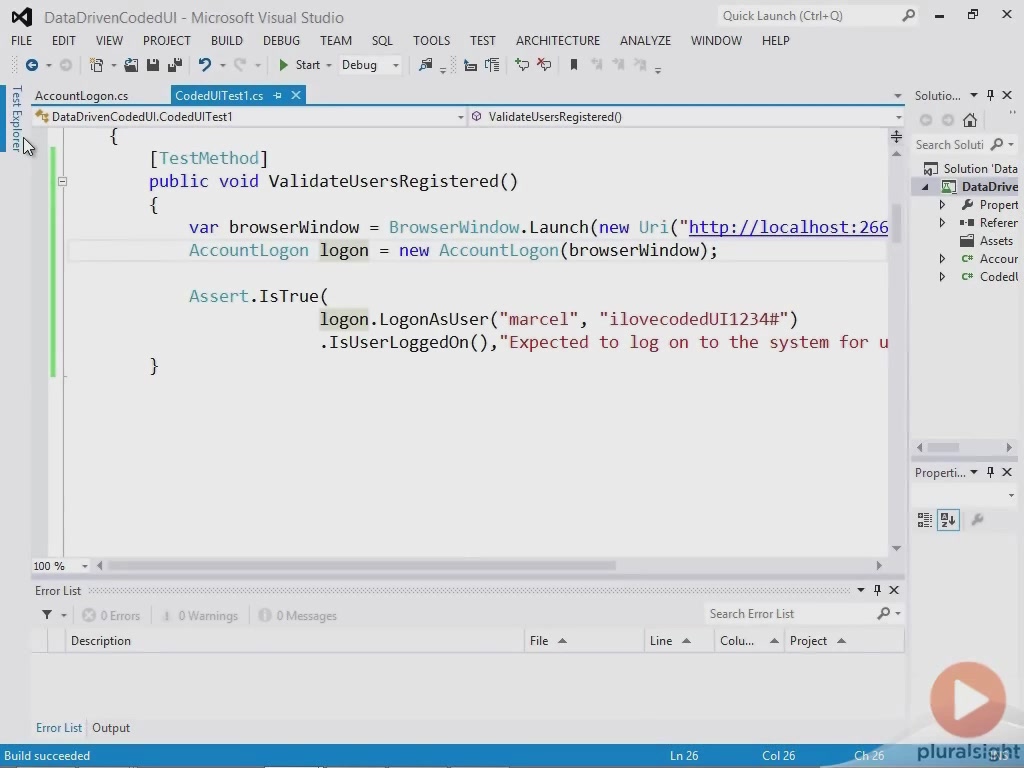Select the Error List bottom tab
Image resolution: width=1024 pixels, height=768 pixels.
[59, 728]
